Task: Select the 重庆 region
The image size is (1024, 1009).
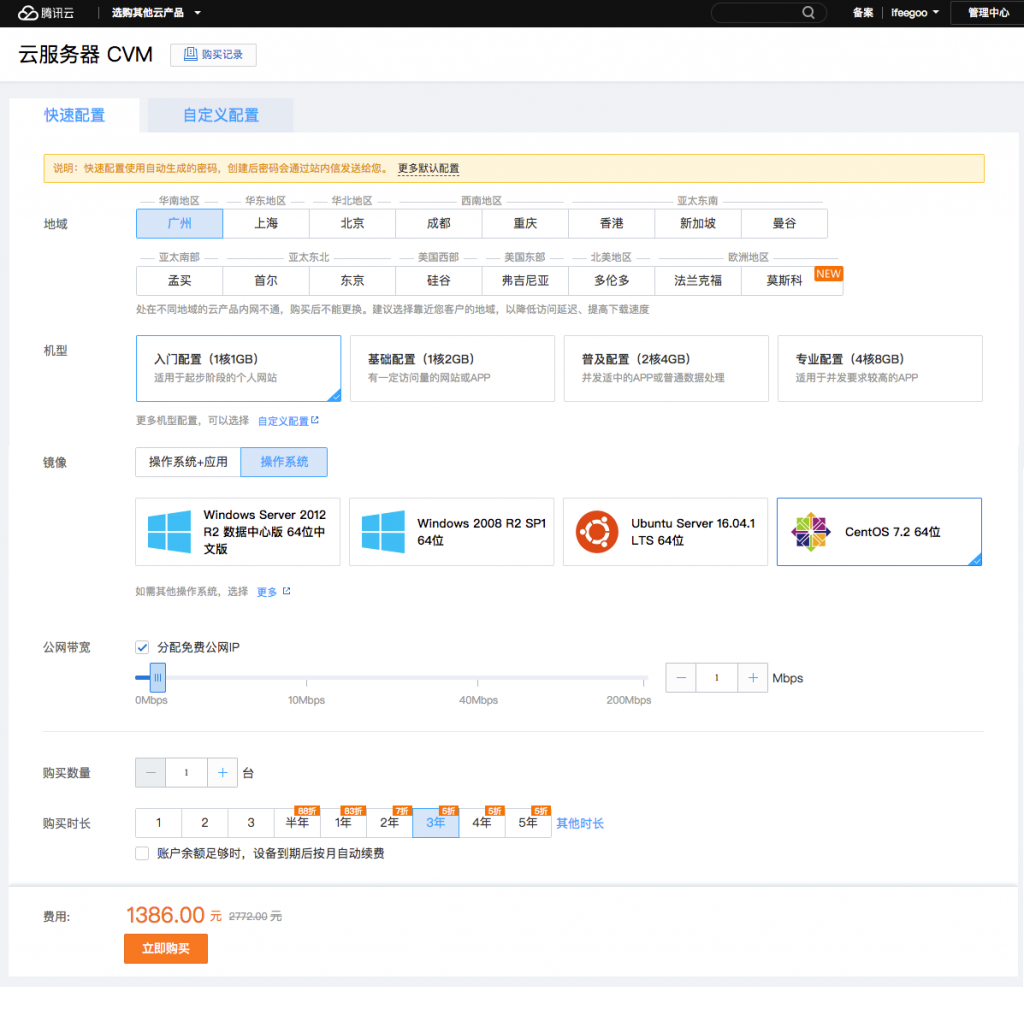Action: [525, 223]
